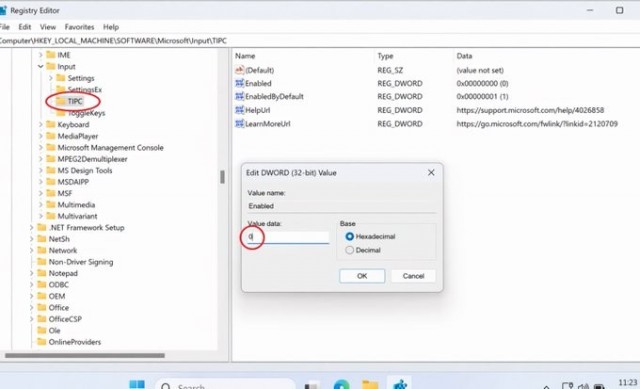Viewport: 640px width, 389px height.
Task: Select the Input folder icon
Action: point(51,66)
